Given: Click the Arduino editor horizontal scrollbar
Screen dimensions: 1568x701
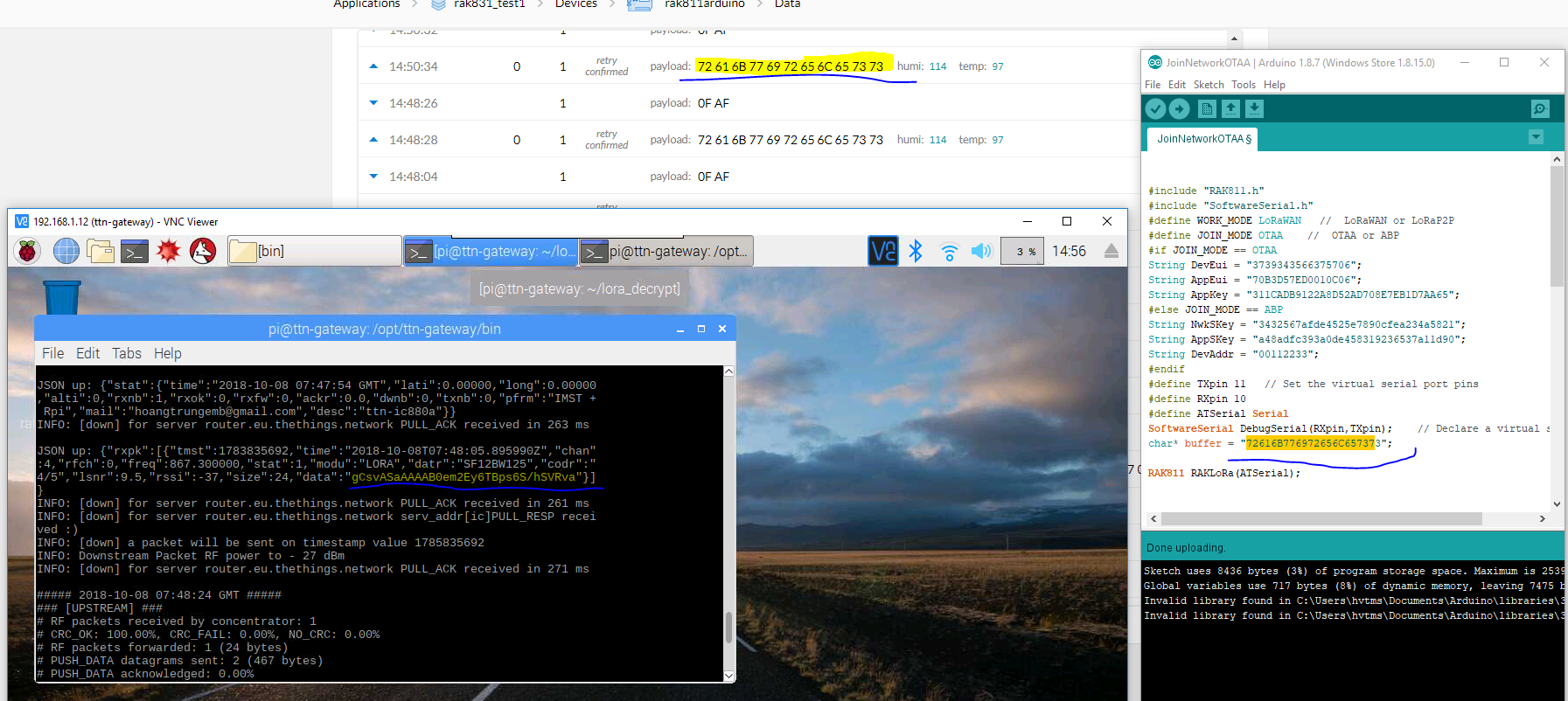Looking at the screenshot, I should 1322,518.
